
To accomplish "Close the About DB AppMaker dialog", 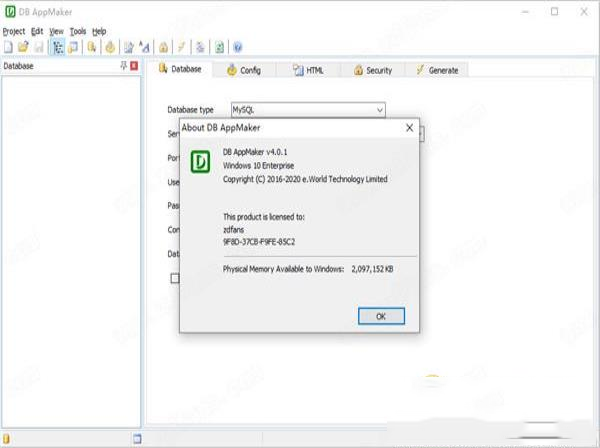I will (409, 128).
